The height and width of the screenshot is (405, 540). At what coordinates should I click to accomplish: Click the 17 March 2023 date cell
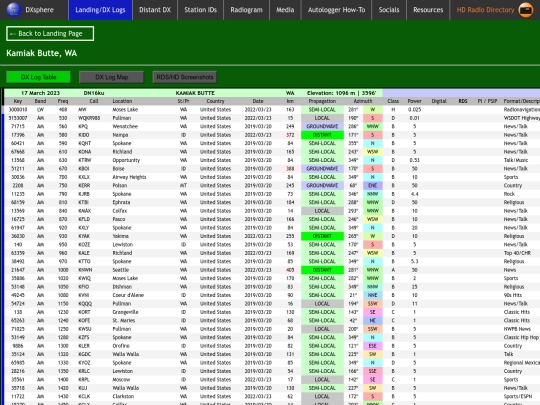[40, 93]
